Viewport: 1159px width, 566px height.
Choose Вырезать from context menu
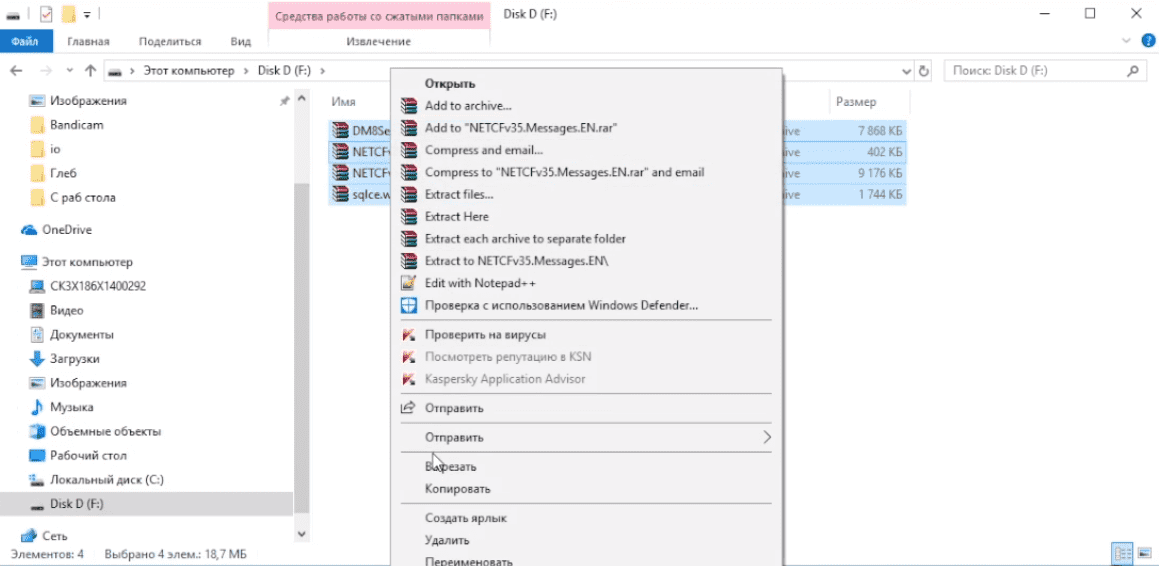pos(450,467)
